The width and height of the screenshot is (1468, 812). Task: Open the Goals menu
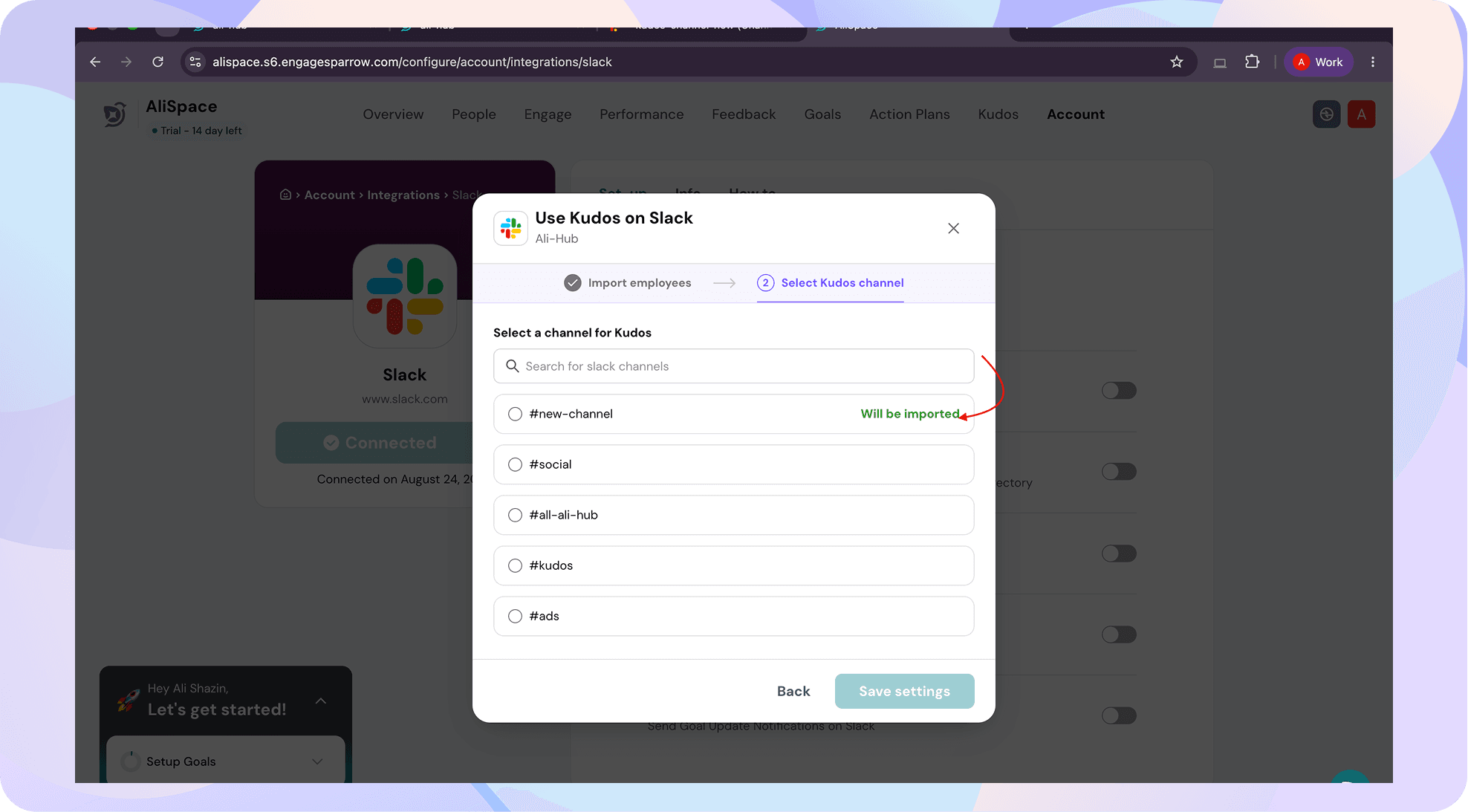coord(822,114)
